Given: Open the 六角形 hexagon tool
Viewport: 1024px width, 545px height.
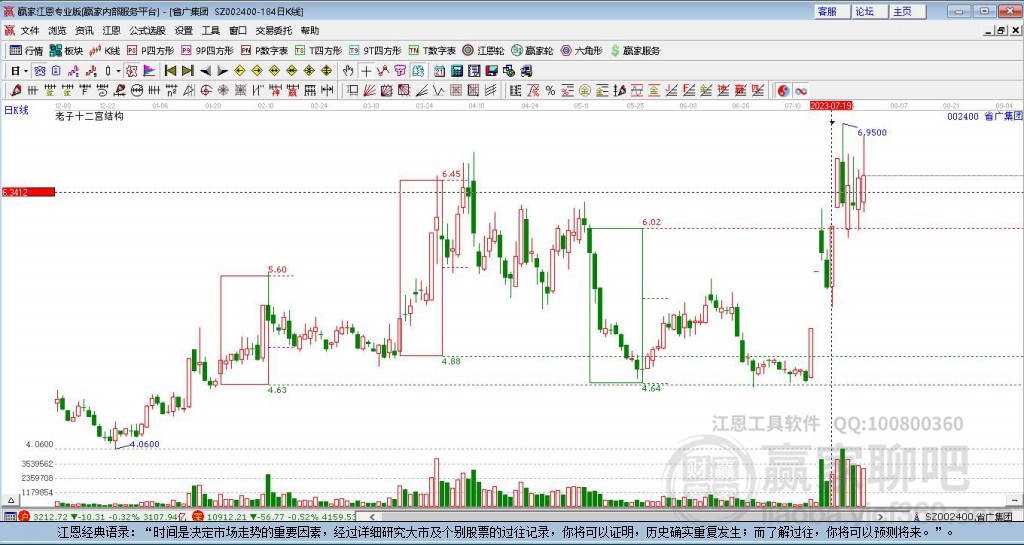Looking at the screenshot, I should [581, 50].
